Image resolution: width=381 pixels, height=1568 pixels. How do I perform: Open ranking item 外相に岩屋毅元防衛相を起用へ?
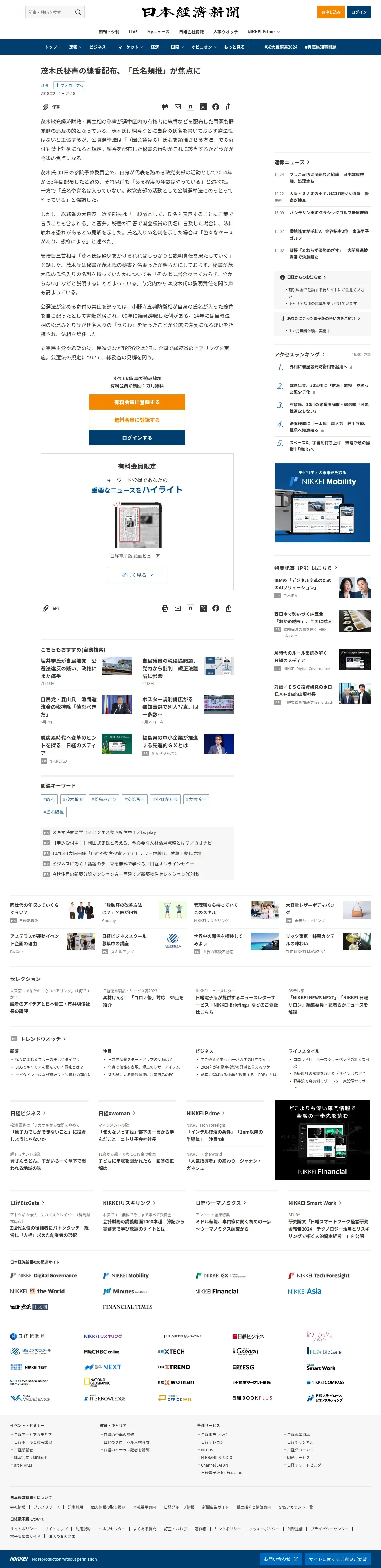318,367
